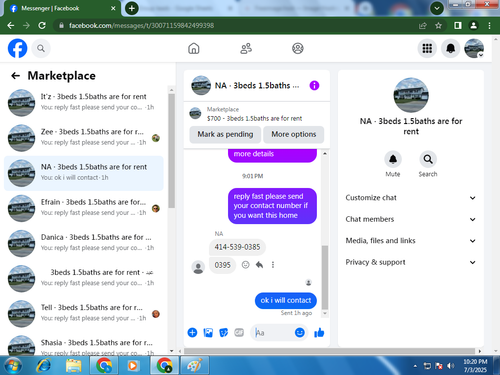
Task: Open the account profile picture menu
Action: 474,48
